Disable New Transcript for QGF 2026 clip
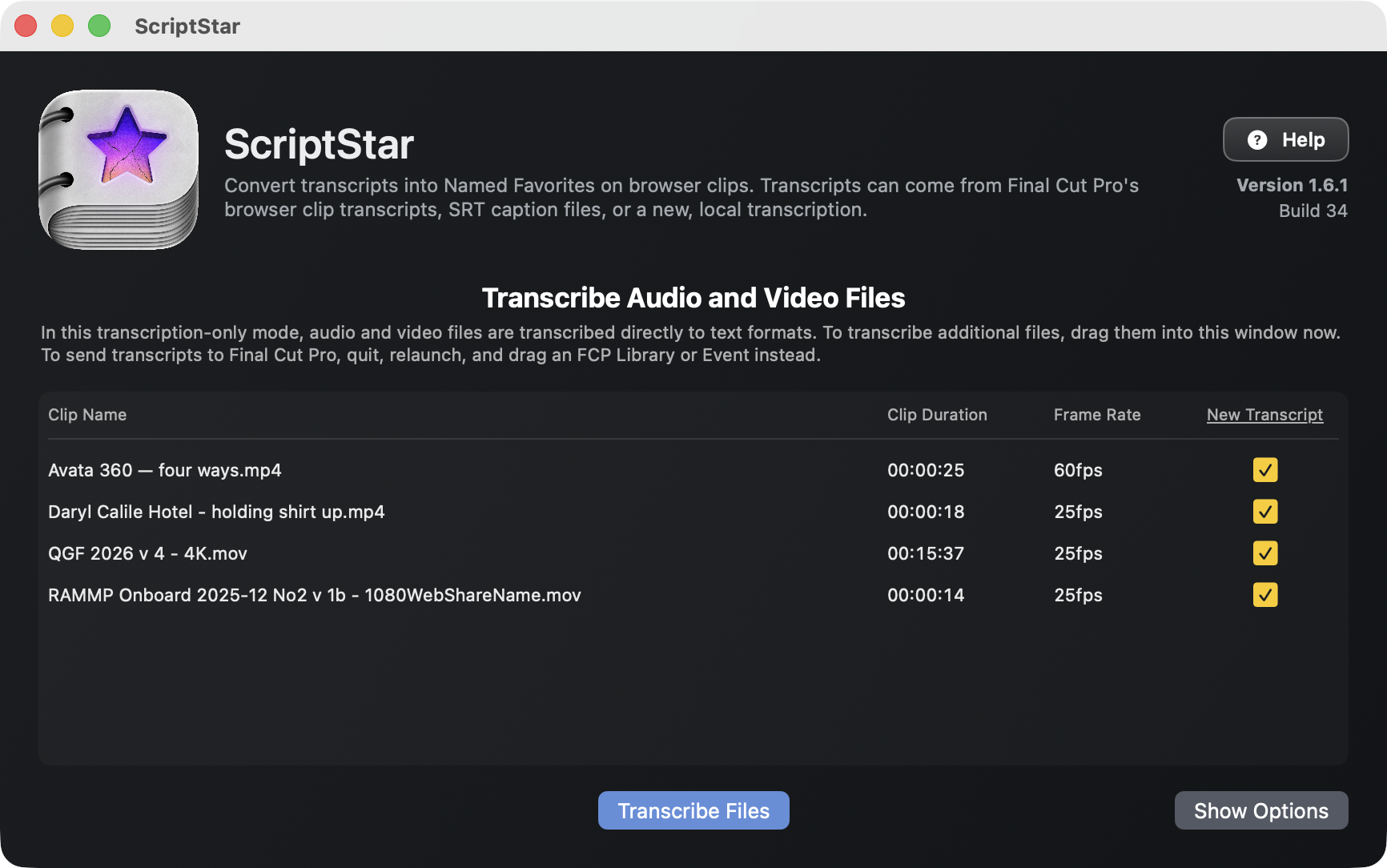 pos(1265,553)
